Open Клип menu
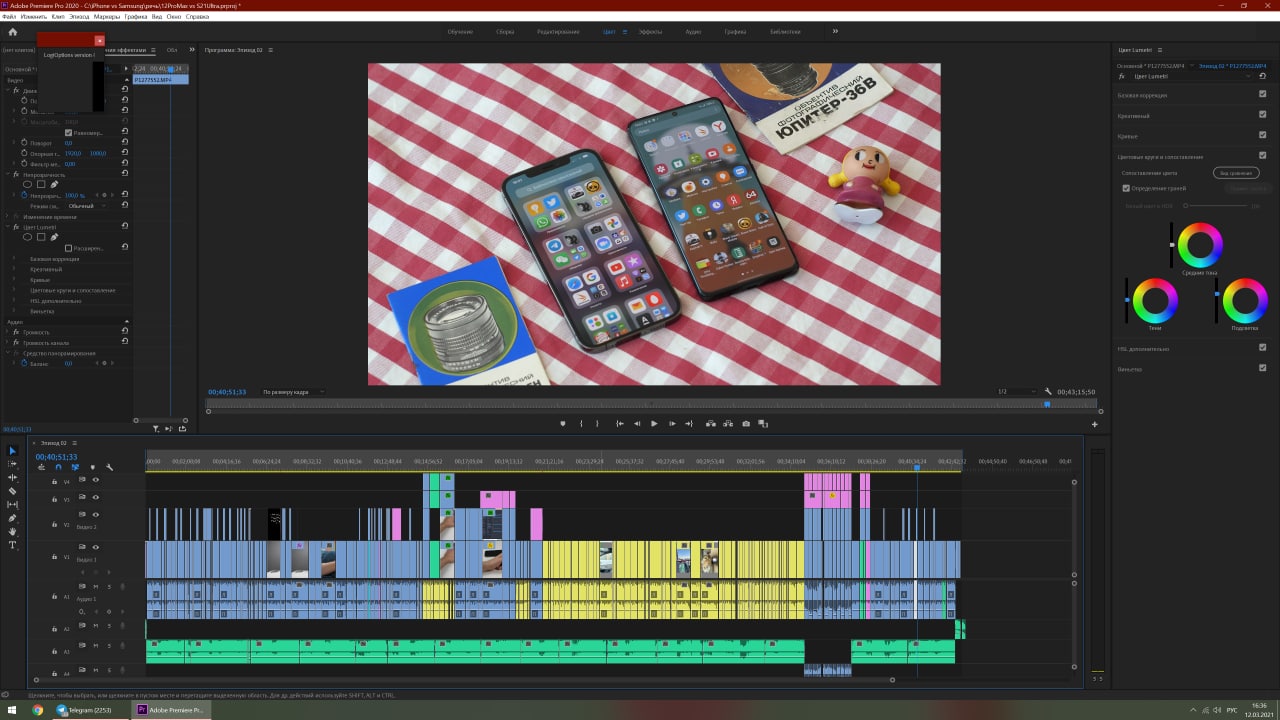Viewport: 1280px width, 720px height. (x=58, y=17)
